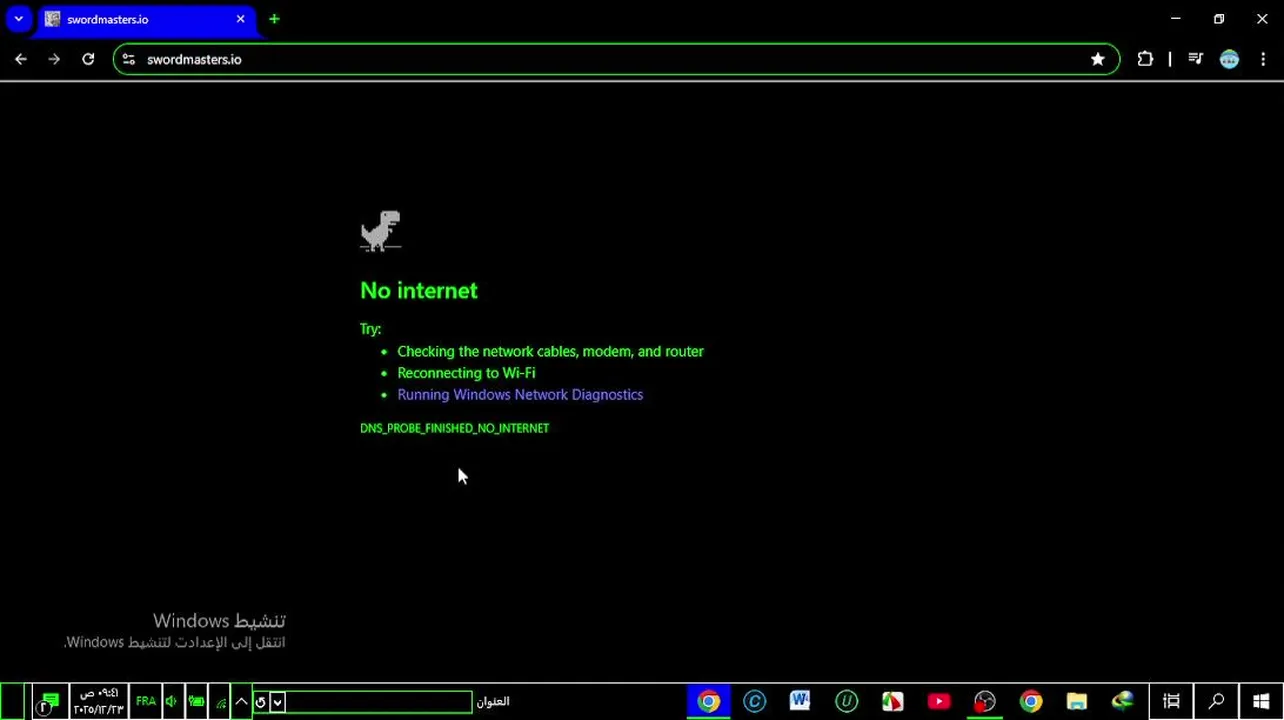Go back to the previous page

point(21,60)
